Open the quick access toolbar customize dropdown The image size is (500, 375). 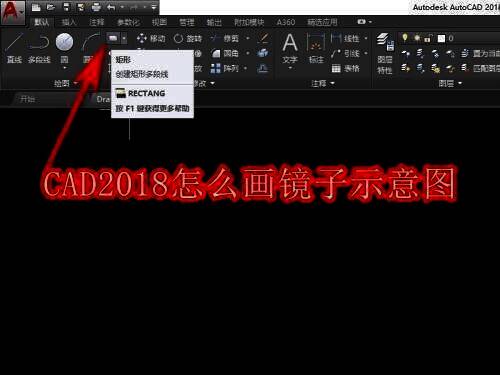(154, 7)
